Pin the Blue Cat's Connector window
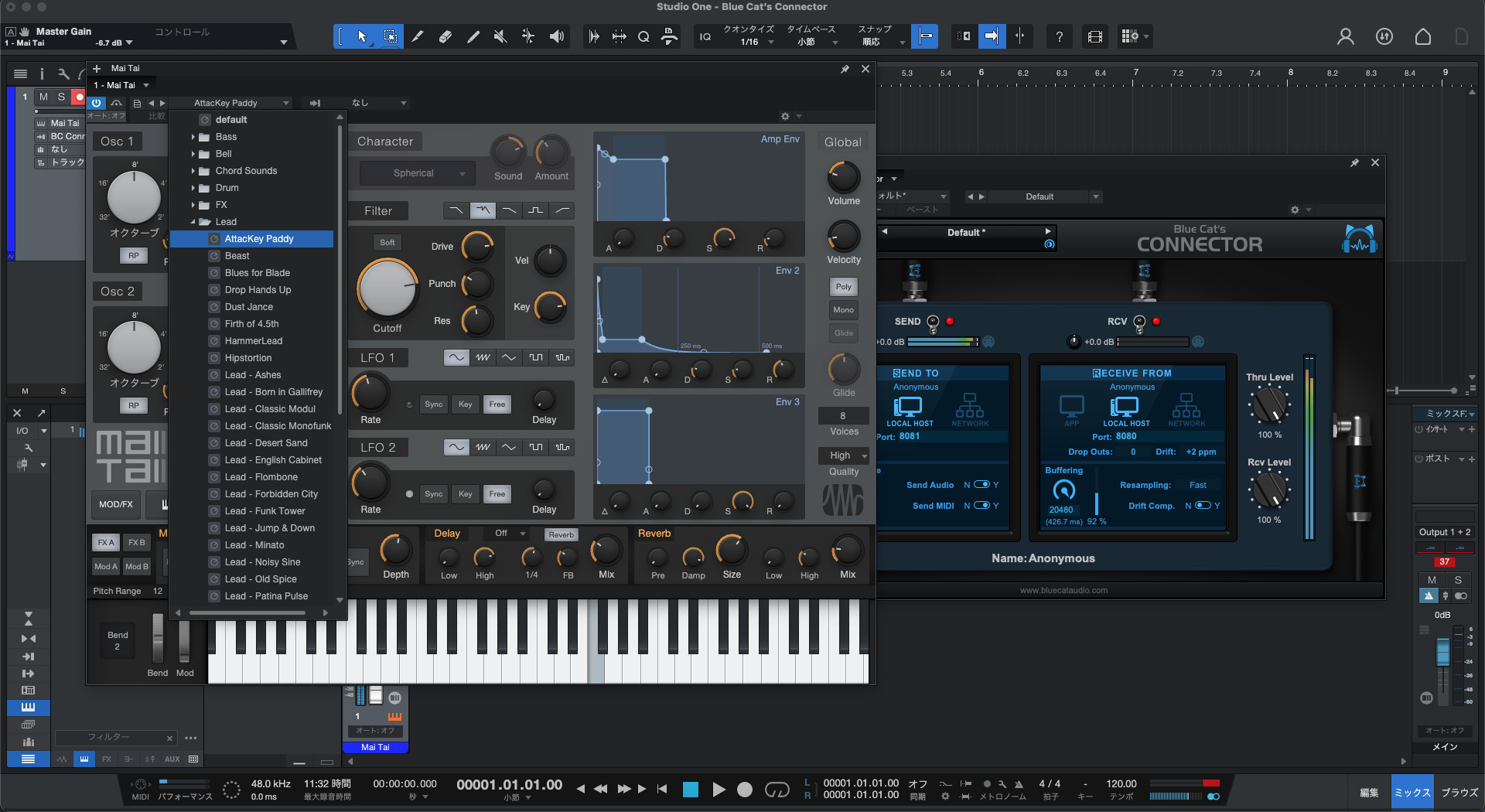The width and height of the screenshot is (1485, 812). [x=1354, y=162]
